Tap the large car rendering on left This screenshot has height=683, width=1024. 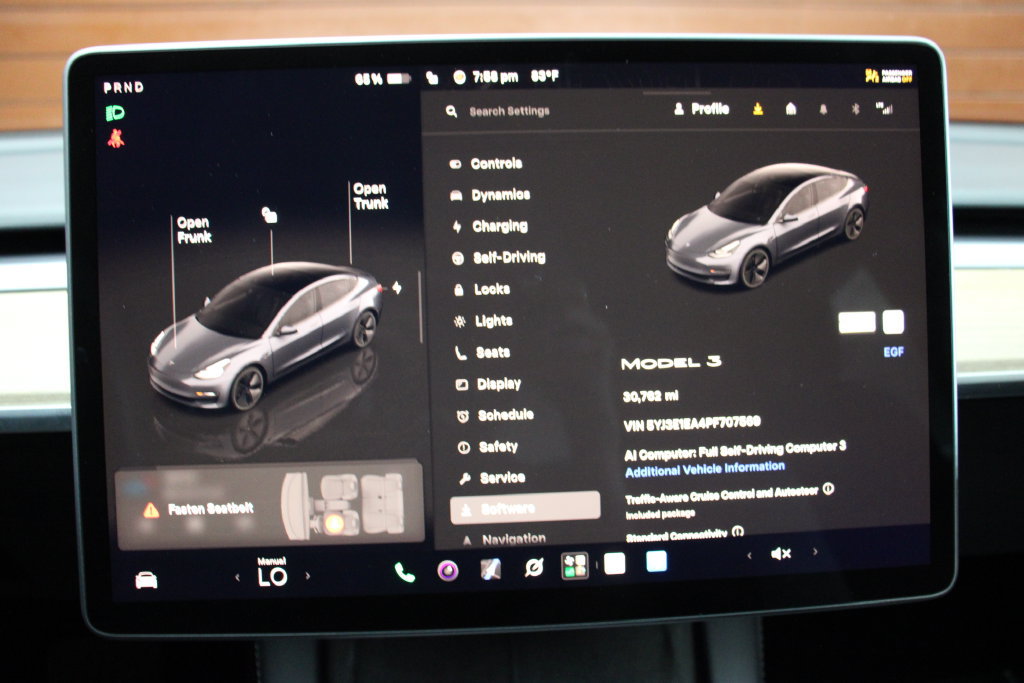click(264, 335)
